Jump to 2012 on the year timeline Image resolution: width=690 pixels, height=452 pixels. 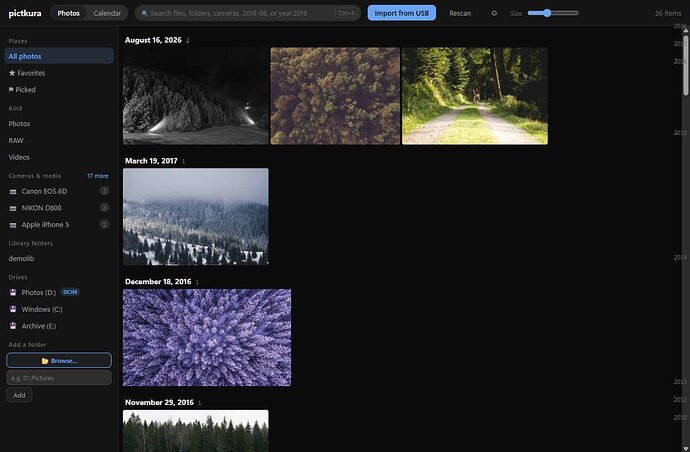click(x=679, y=399)
